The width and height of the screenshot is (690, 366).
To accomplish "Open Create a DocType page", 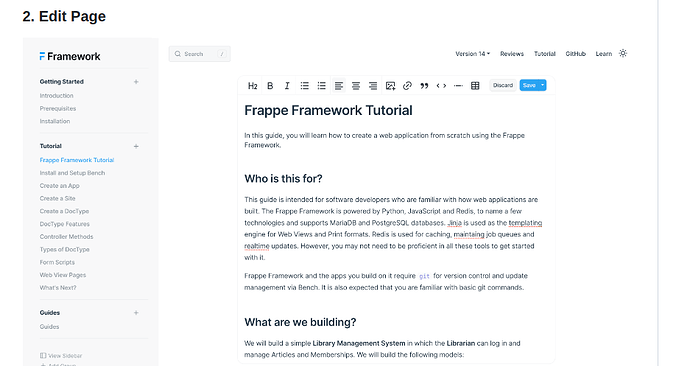I will [x=64, y=211].
